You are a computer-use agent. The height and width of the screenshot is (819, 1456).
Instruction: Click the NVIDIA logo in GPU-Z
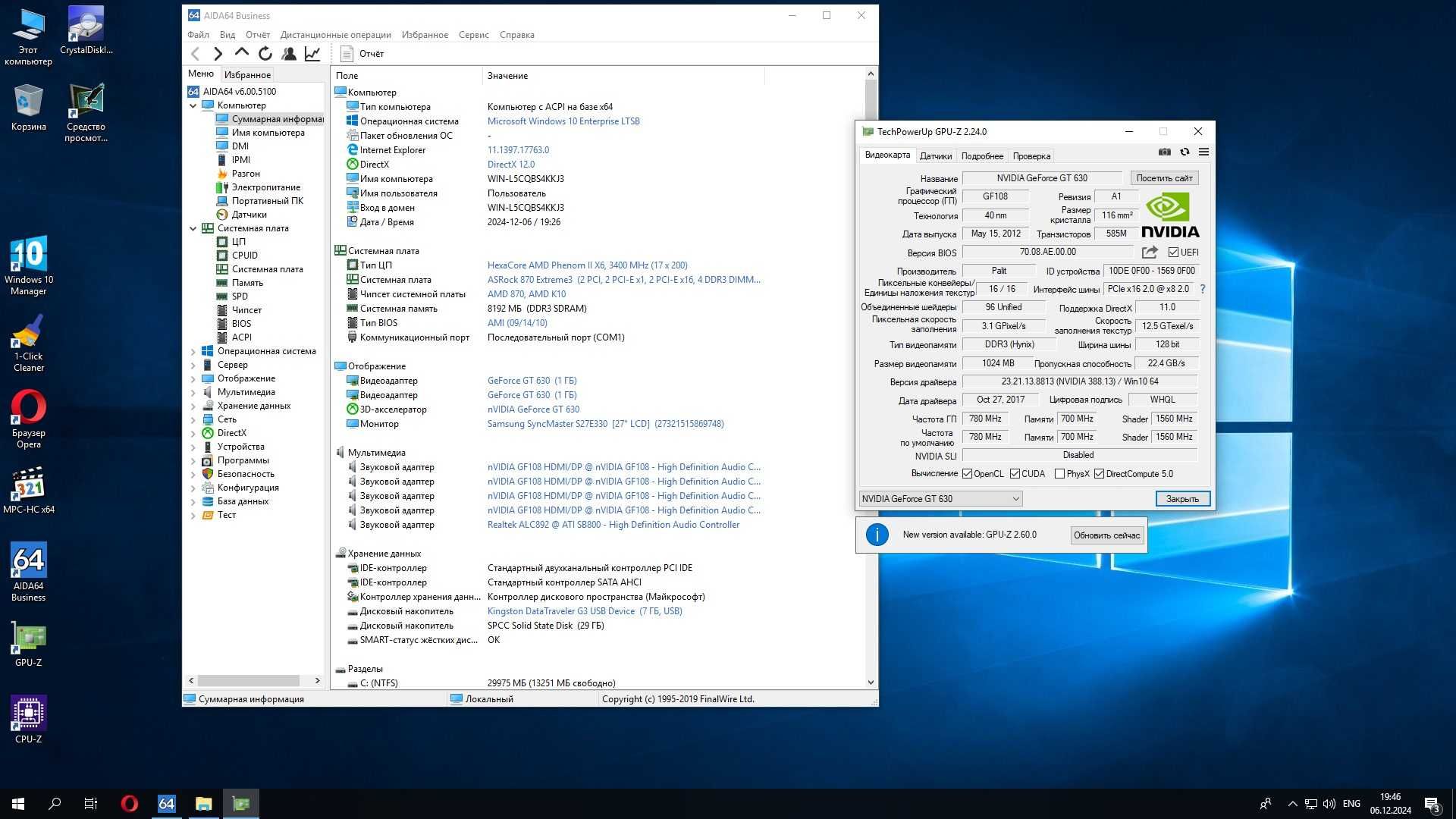point(1170,215)
